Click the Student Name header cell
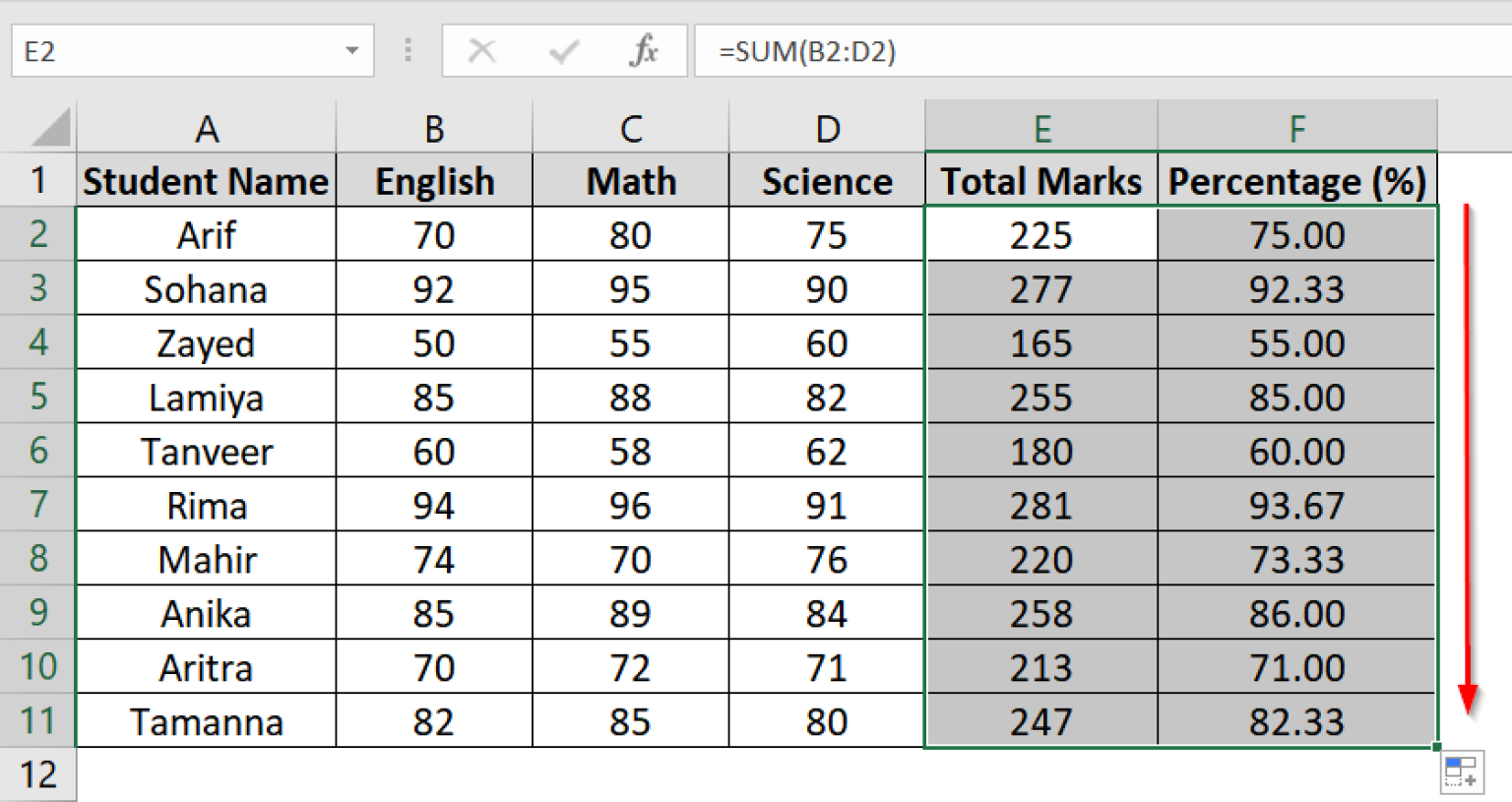The height and width of the screenshot is (802, 1512). (x=206, y=180)
